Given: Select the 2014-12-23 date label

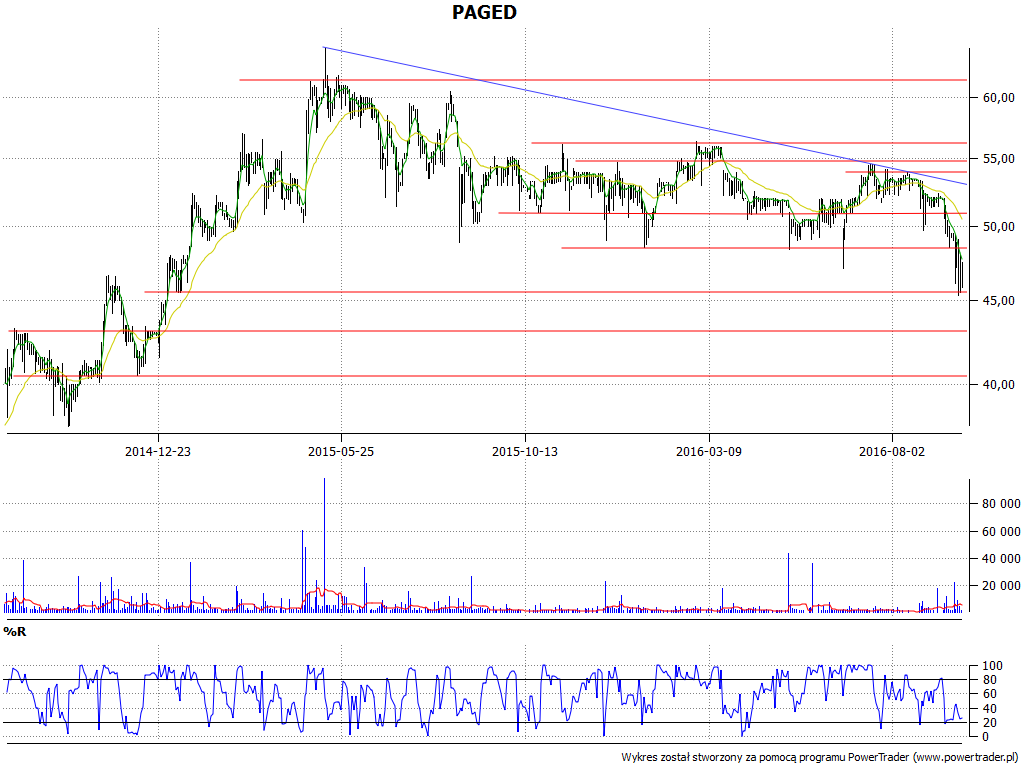Looking at the screenshot, I should [158, 451].
